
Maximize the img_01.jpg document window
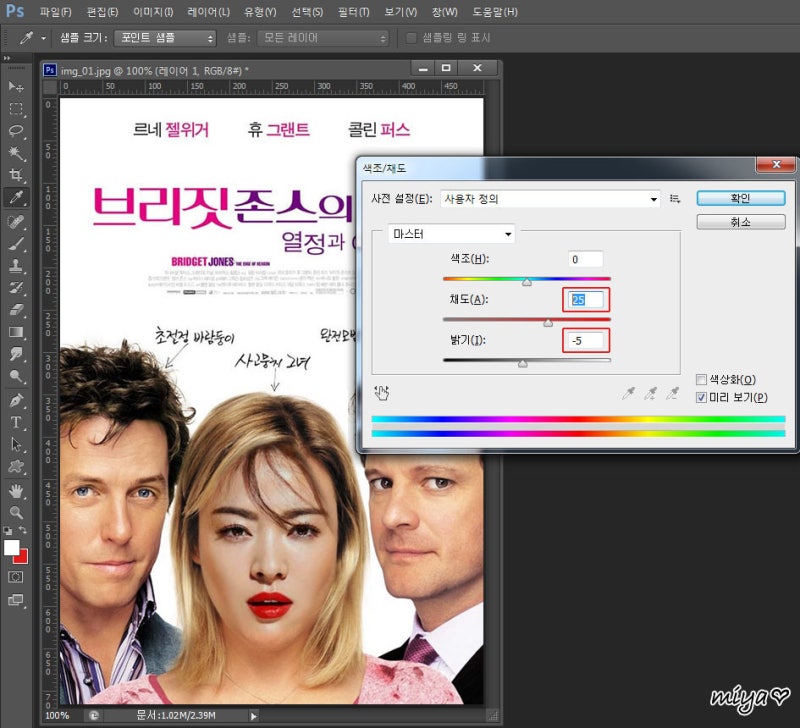[446, 68]
